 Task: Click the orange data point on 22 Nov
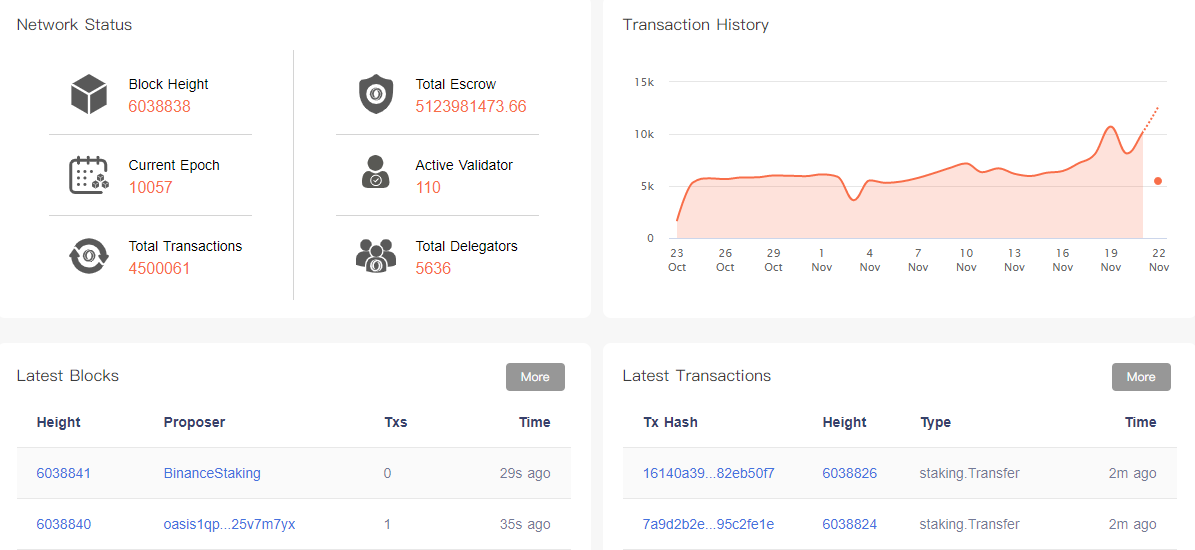(1158, 181)
